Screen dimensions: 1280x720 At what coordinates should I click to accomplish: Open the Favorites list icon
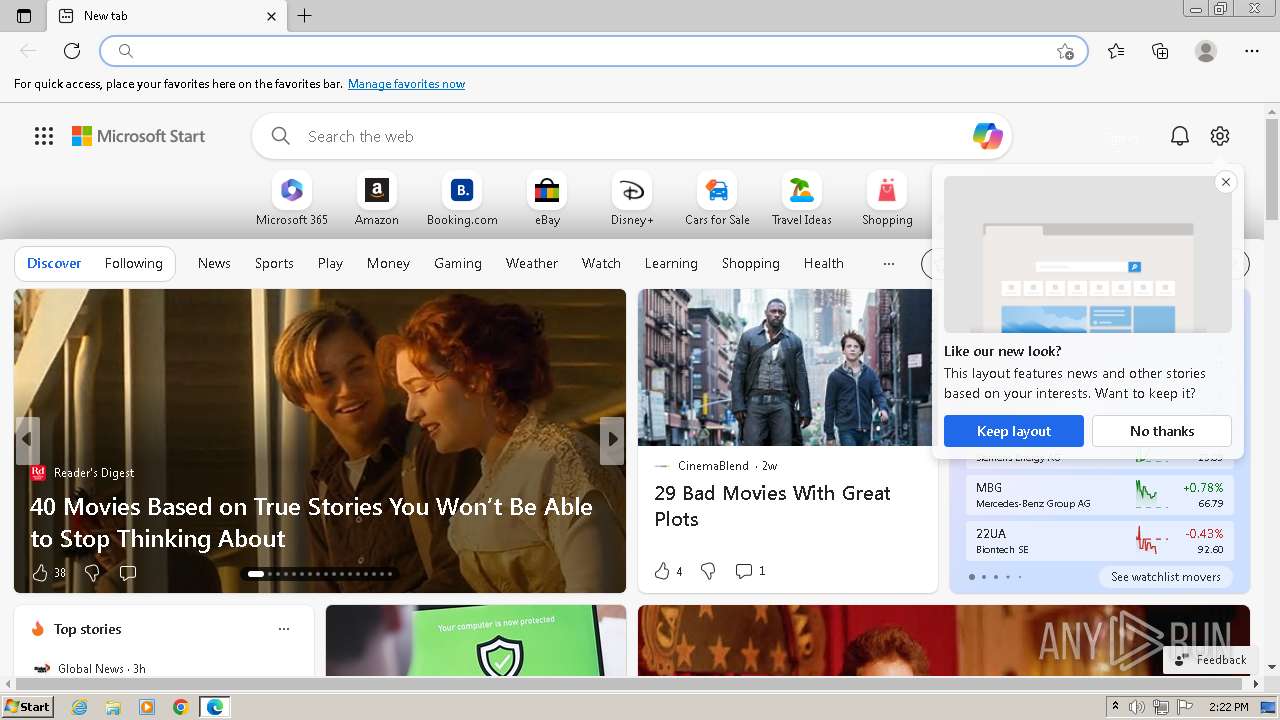point(1116,51)
